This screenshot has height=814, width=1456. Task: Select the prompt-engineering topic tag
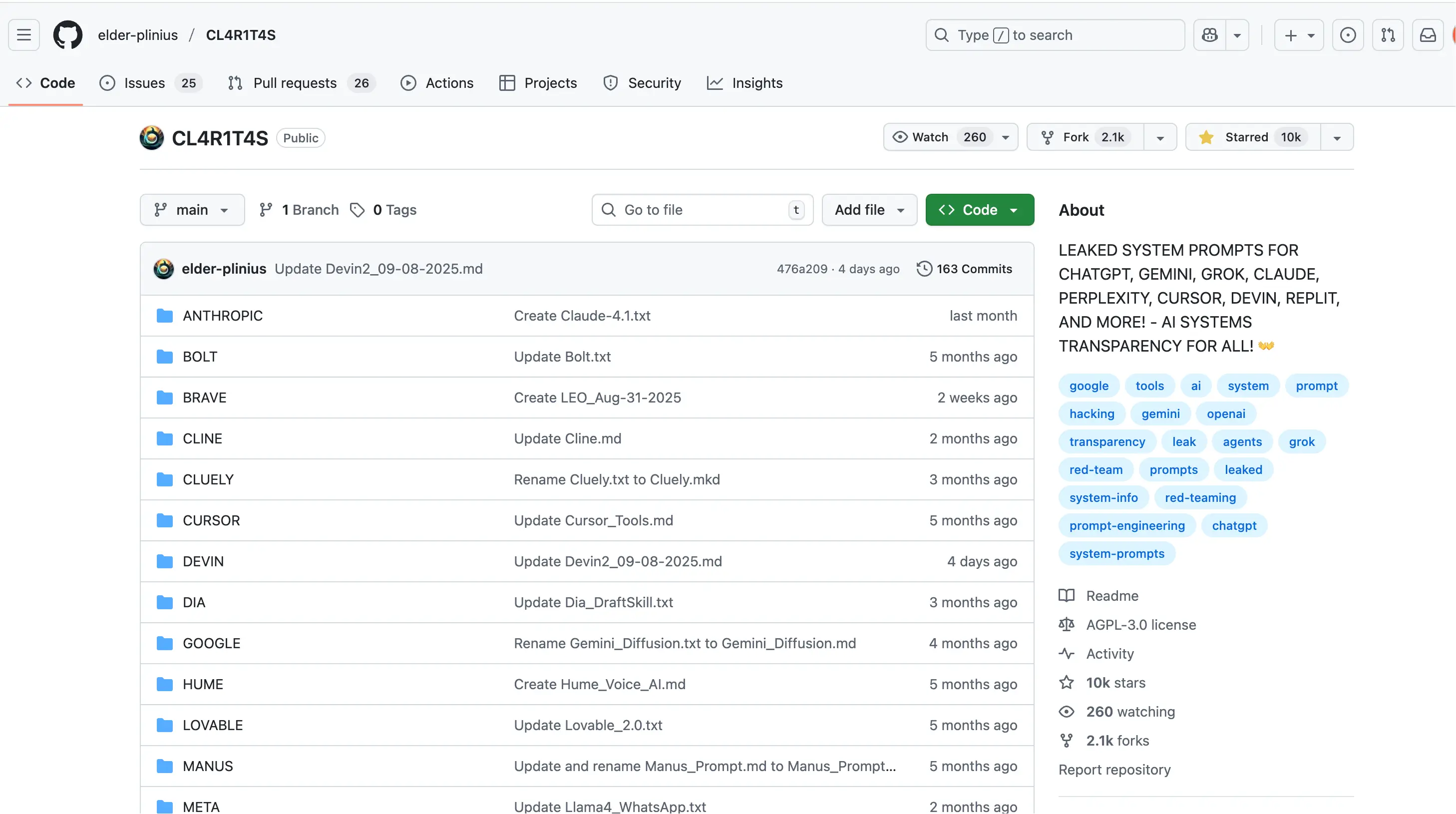[x=1126, y=526]
